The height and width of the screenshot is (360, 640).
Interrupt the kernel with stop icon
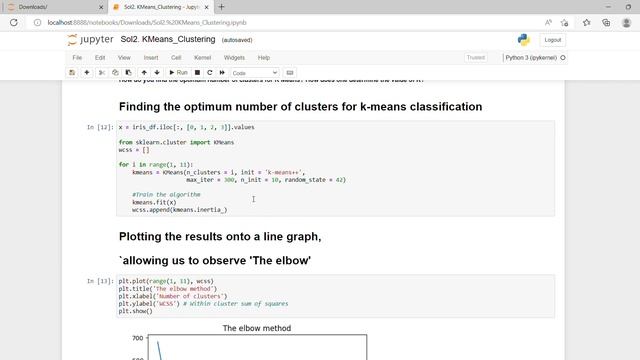pos(197,73)
